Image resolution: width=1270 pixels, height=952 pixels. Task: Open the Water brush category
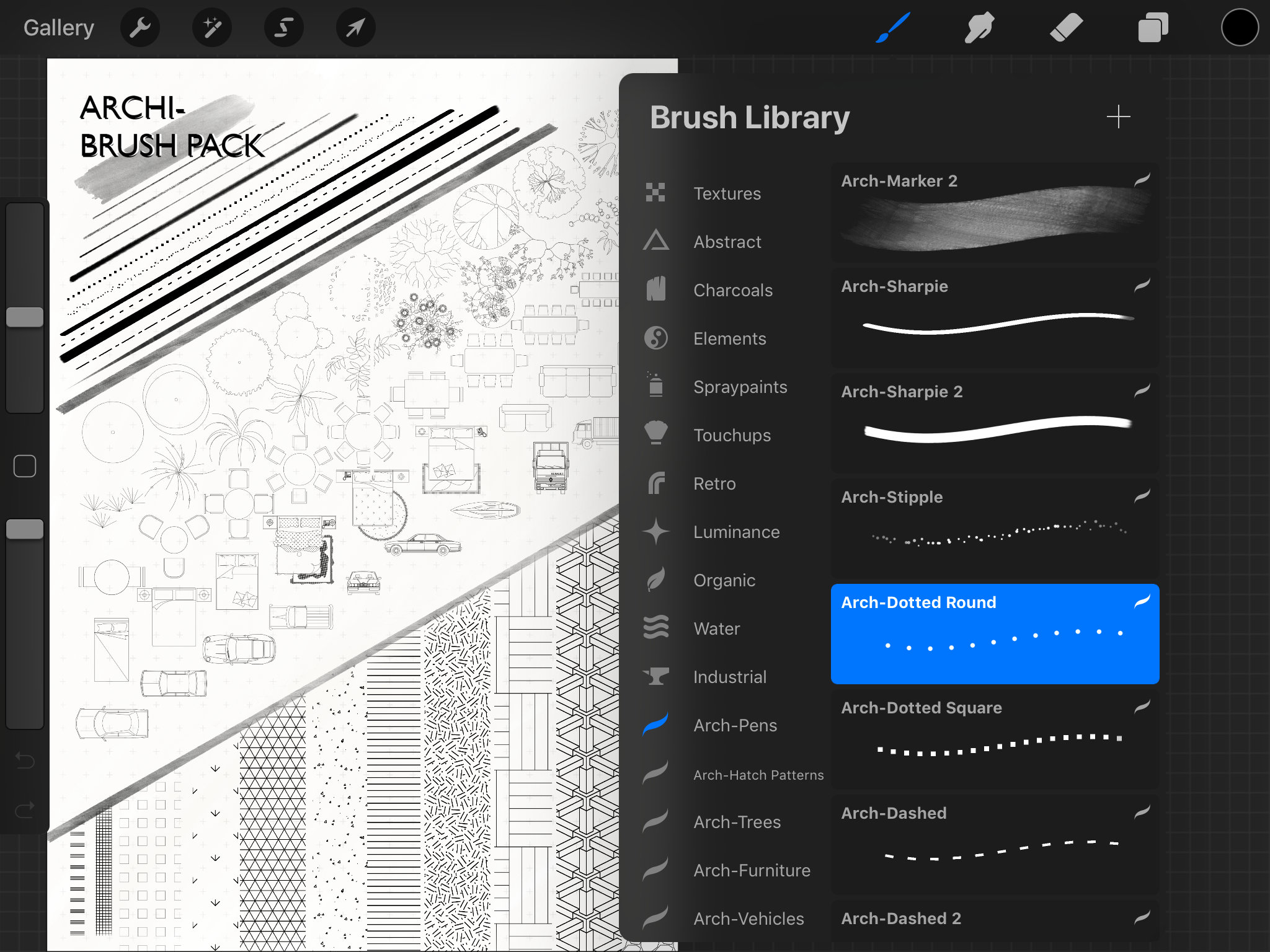(x=716, y=628)
